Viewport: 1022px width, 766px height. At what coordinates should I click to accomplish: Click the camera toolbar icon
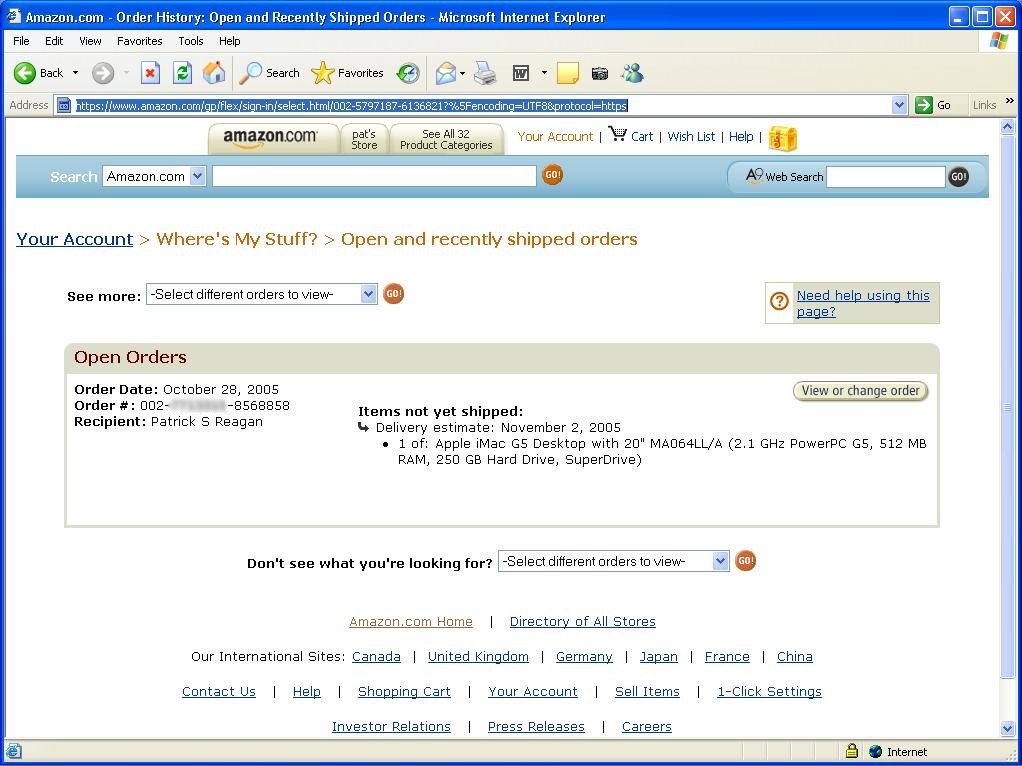600,73
